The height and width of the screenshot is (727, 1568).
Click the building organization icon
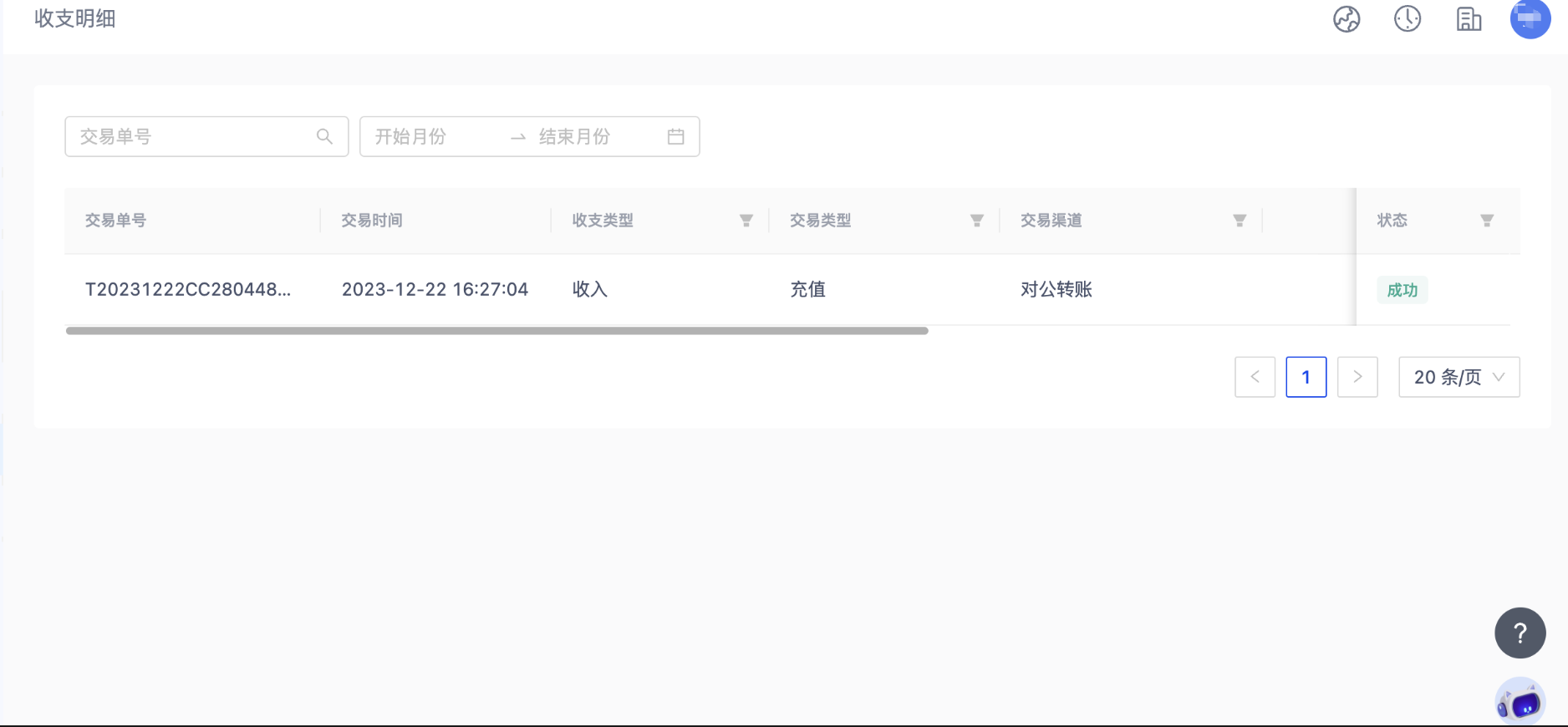(1469, 19)
